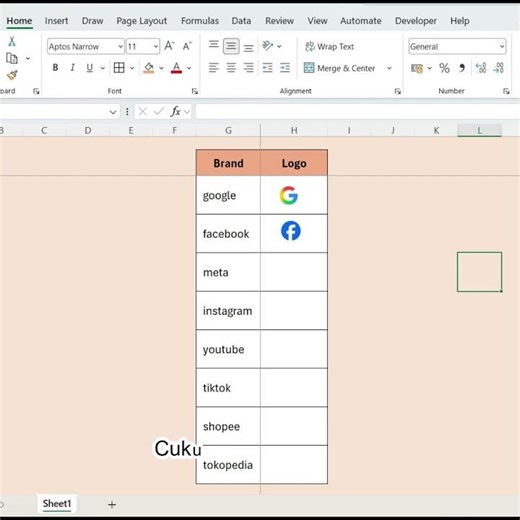The image size is (520, 520).
Task: Click the Copy icon
Action: 12,58
